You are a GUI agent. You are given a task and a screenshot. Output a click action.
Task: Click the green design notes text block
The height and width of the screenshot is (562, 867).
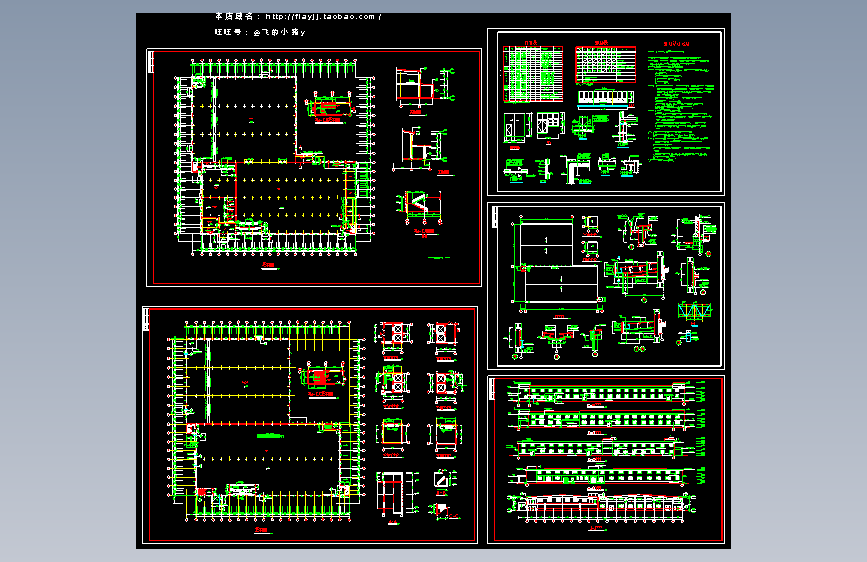coord(681,105)
